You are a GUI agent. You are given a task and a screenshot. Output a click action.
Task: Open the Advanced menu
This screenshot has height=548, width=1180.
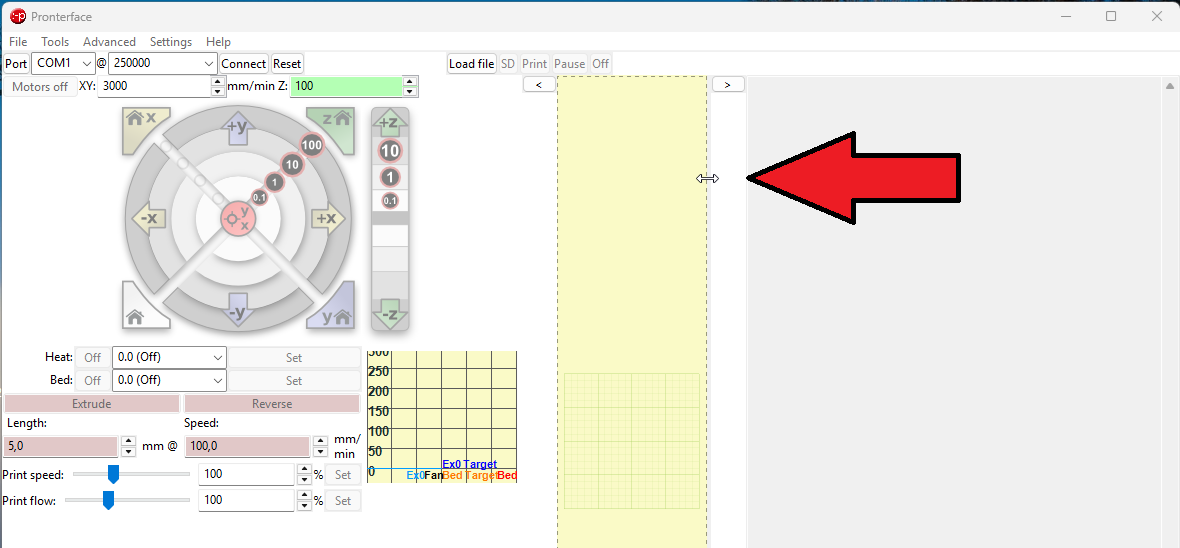[x=109, y=42]
